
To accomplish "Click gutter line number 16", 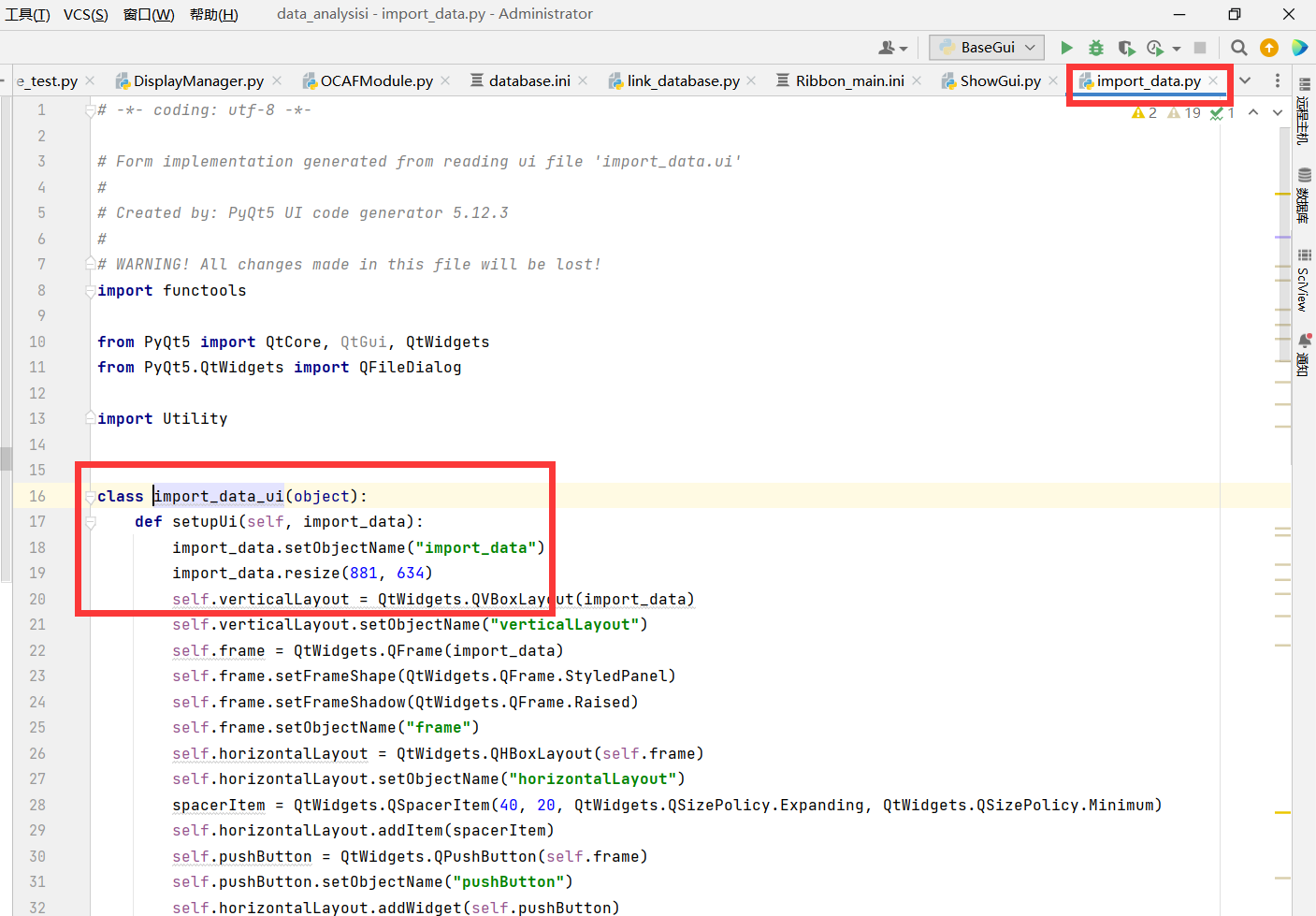I will coord(37,496).
